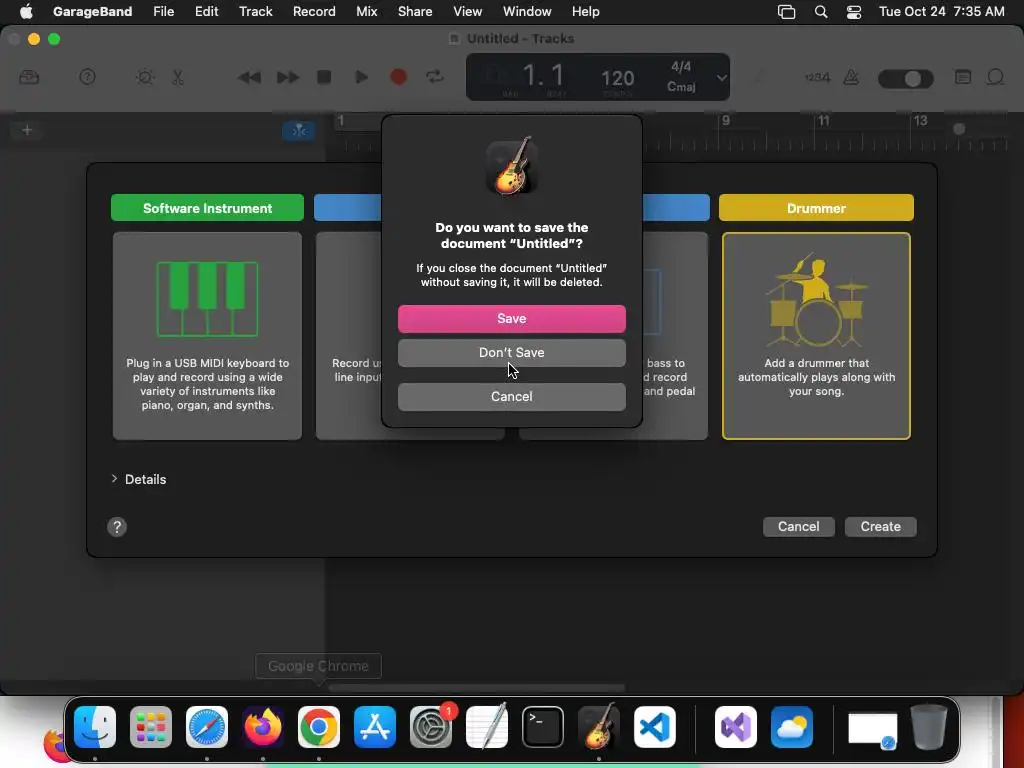Screen dimensions: 1024x768
Task: Open Smart Controls dial icon
Action: click(144, 78)
